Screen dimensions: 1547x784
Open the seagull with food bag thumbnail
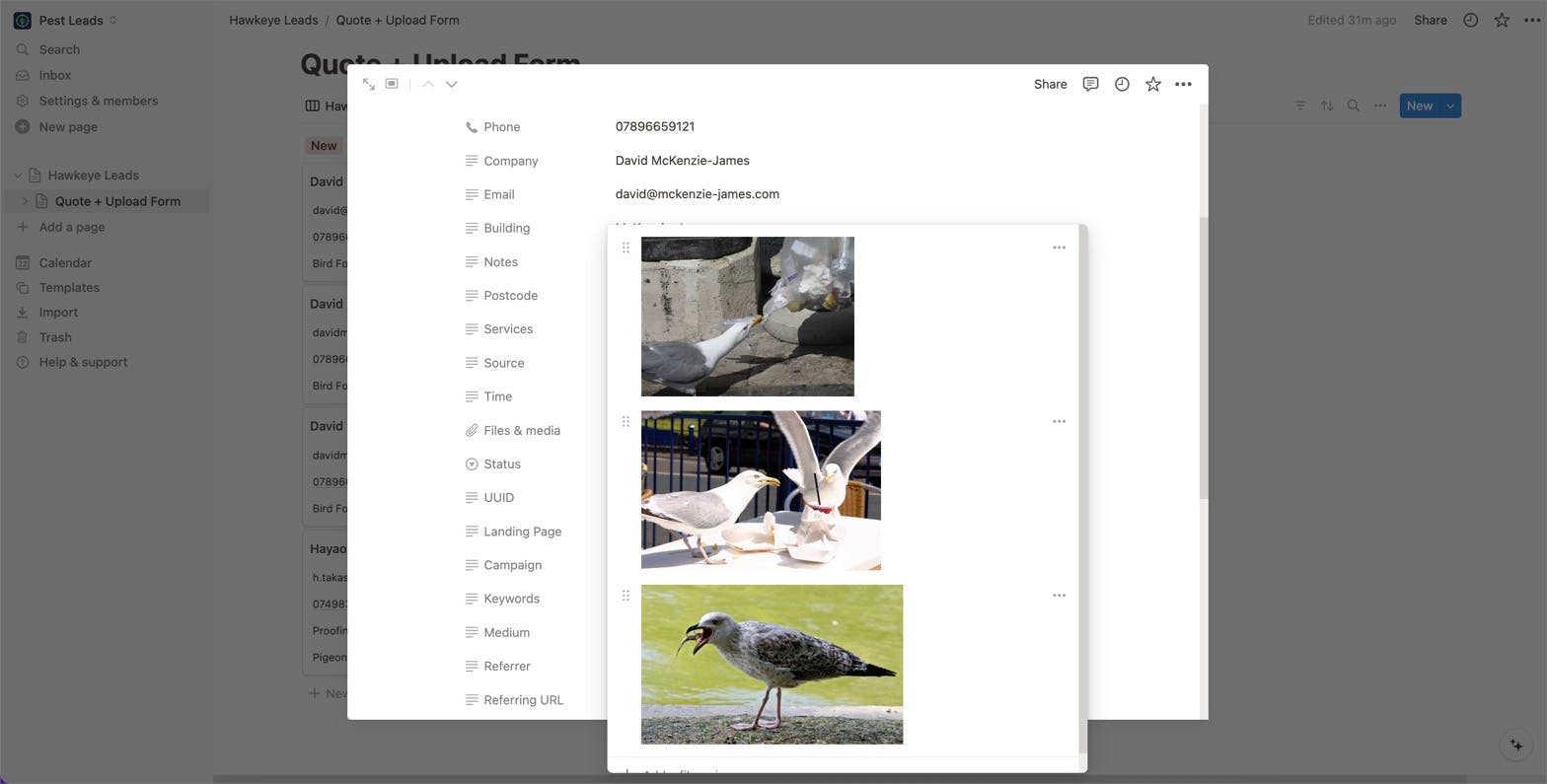tap(747, 317)
